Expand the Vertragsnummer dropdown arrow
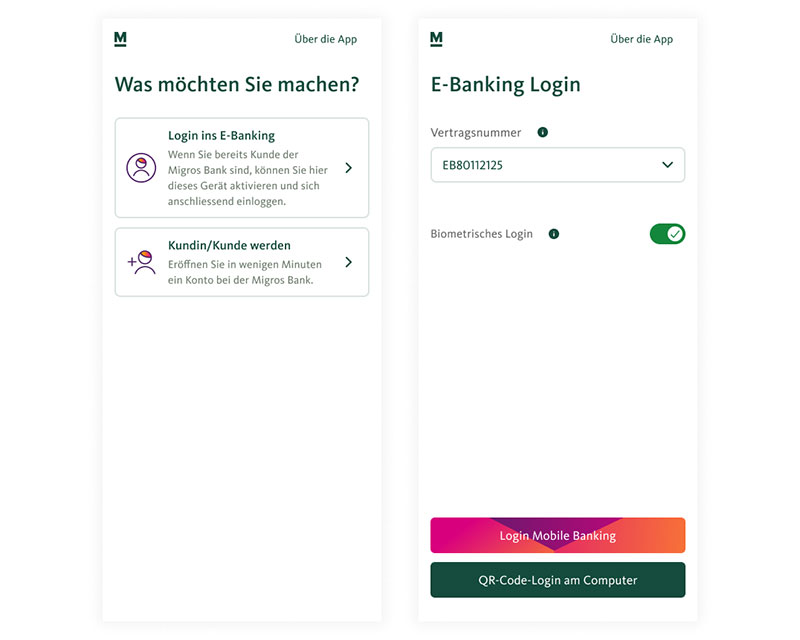The height and width of the screenshot is (640, 800). pyautogui.click(x=667, y=165)
